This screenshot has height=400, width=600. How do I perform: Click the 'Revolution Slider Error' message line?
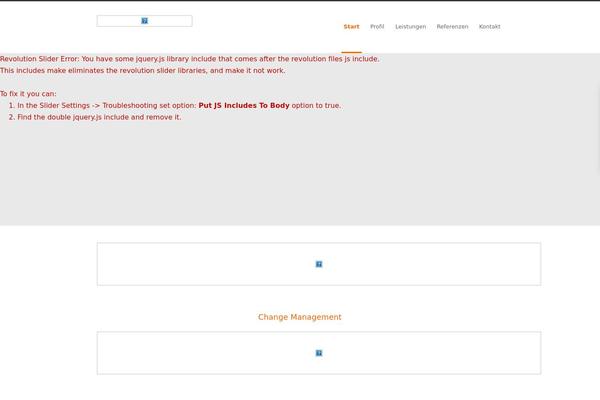point(190,59)
